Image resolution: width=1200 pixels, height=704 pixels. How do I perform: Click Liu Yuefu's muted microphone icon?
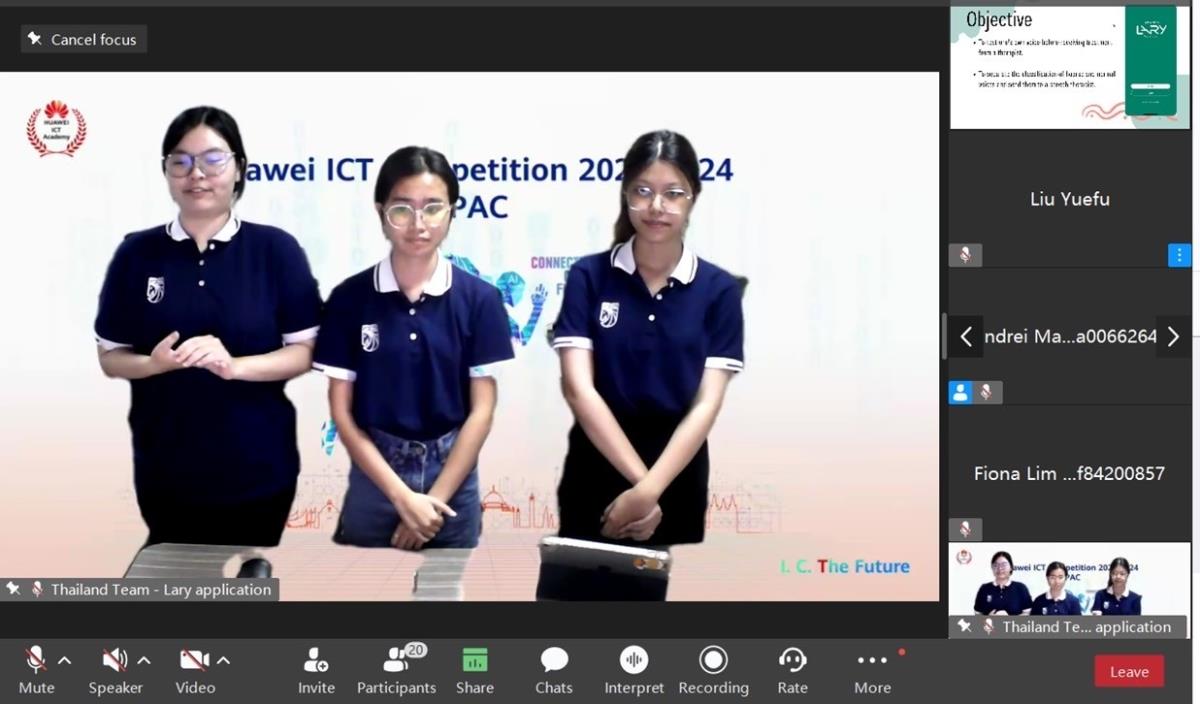click(x=965, y=255)
